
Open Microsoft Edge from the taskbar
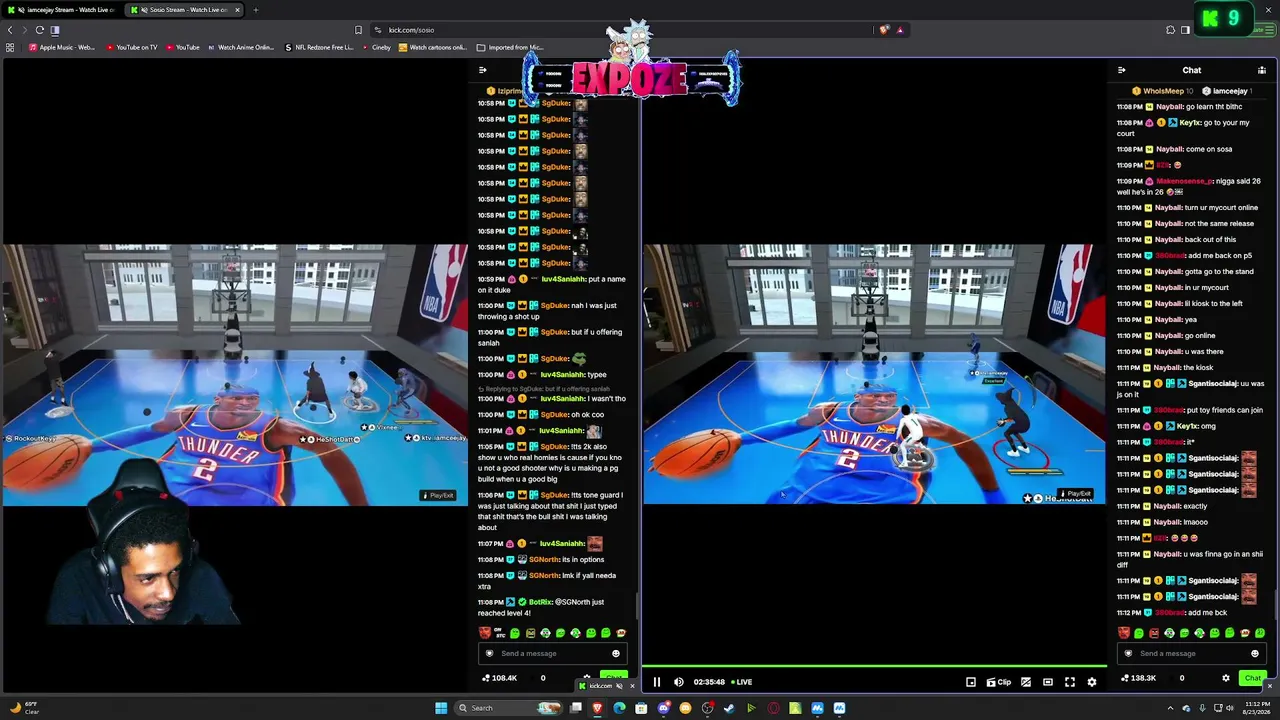620,708
